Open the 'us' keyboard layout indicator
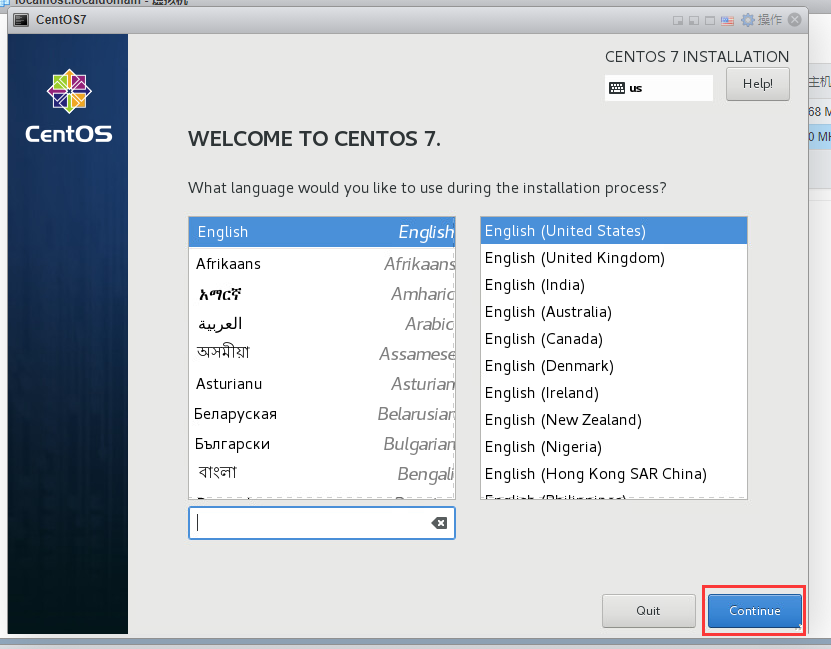 point(659,88)
